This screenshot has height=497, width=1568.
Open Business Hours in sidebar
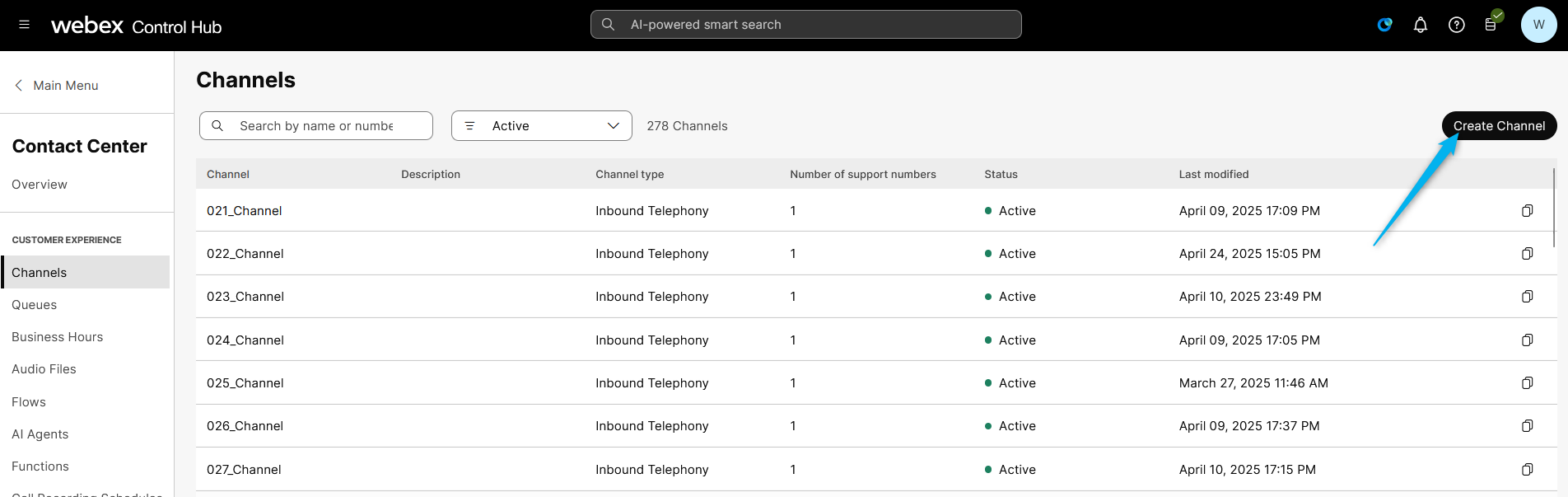click(58, 337)
